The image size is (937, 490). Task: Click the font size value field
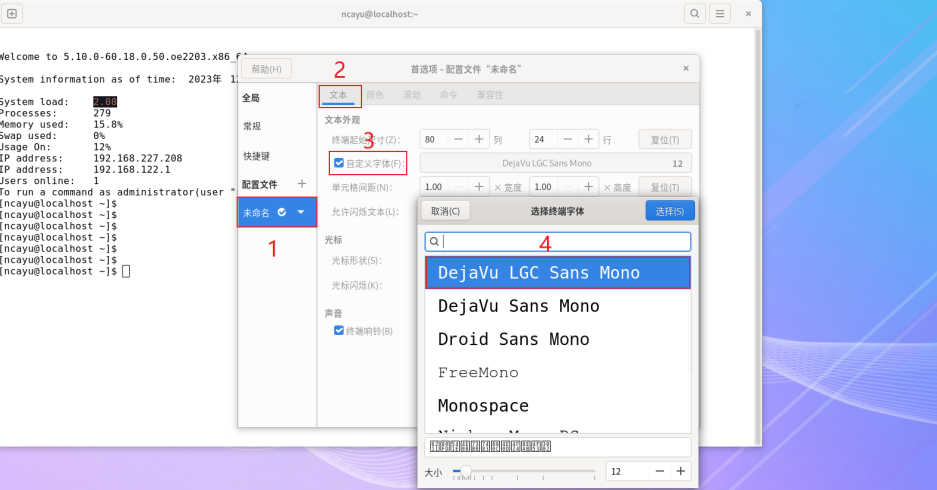pos(627,471)
